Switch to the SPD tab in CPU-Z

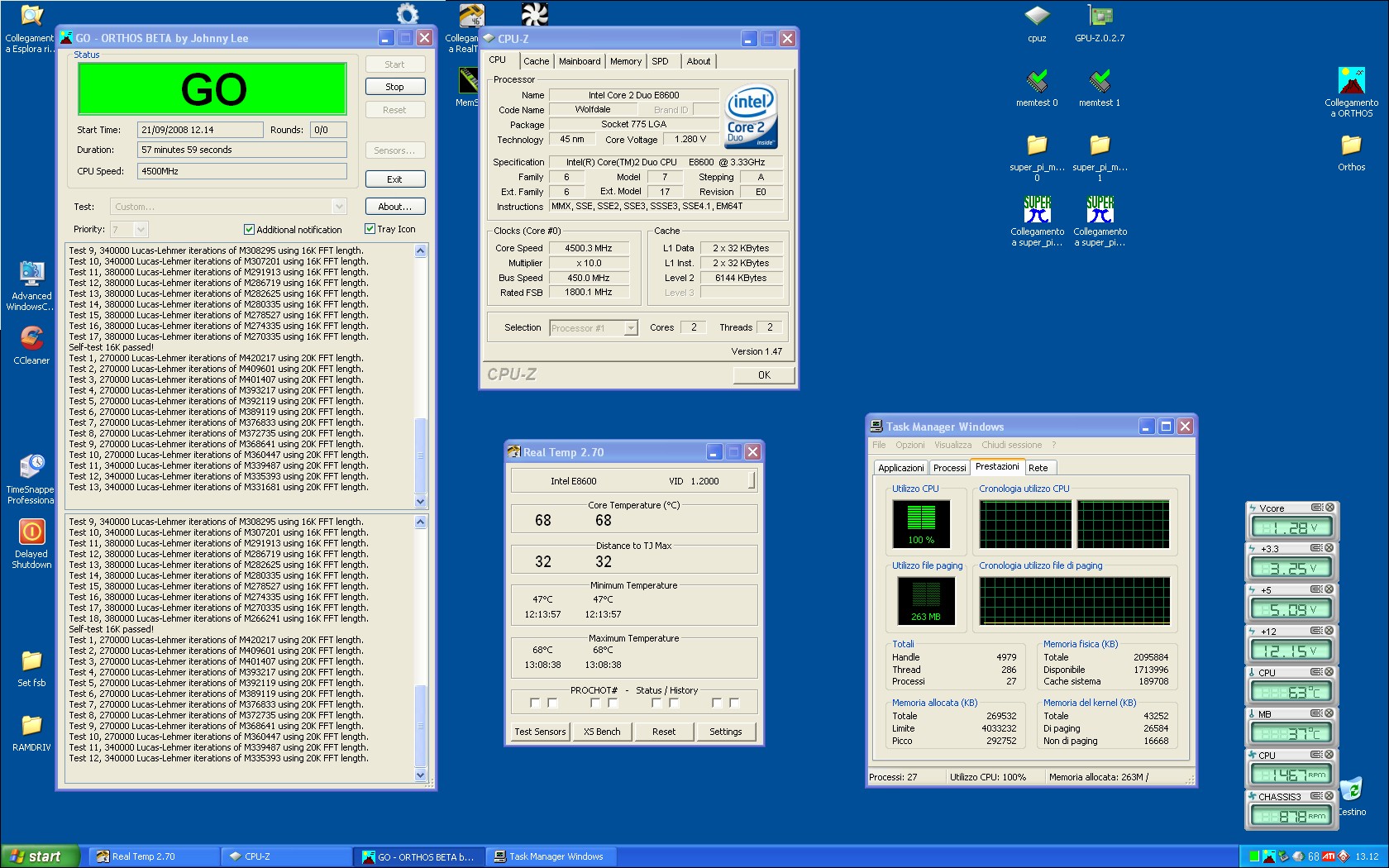click(x=660, y=61)
